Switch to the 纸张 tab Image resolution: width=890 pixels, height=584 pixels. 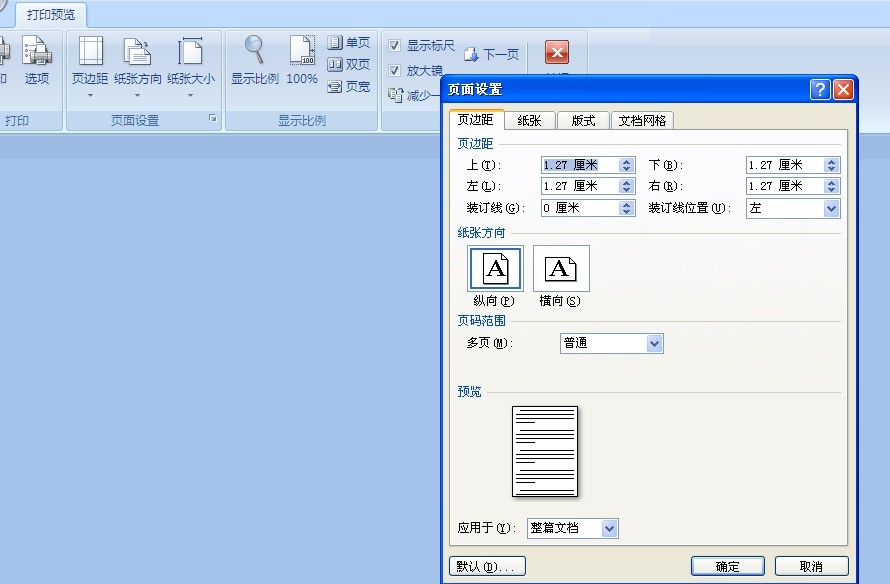pos(529,119)
